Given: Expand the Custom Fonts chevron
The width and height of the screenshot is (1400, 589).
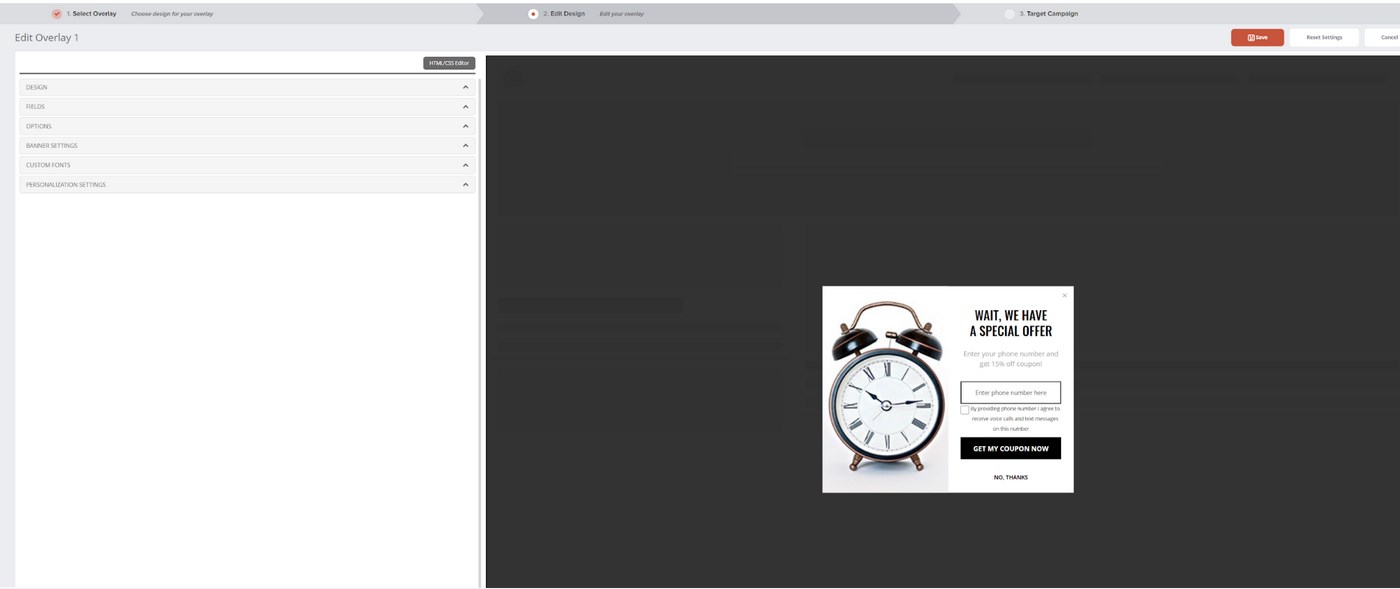Looking at the screenshot, I should pyautogui.click(x=465, y=165).
